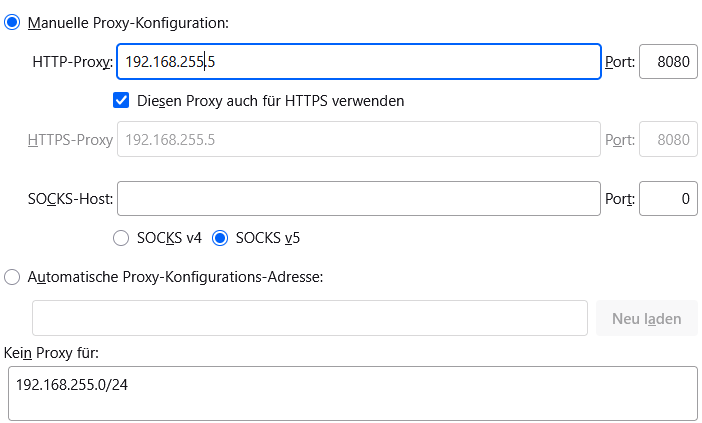Choose the SOCKS v4 option
Viewport: 702px width, 423px height.
click(x=121, y=238)
